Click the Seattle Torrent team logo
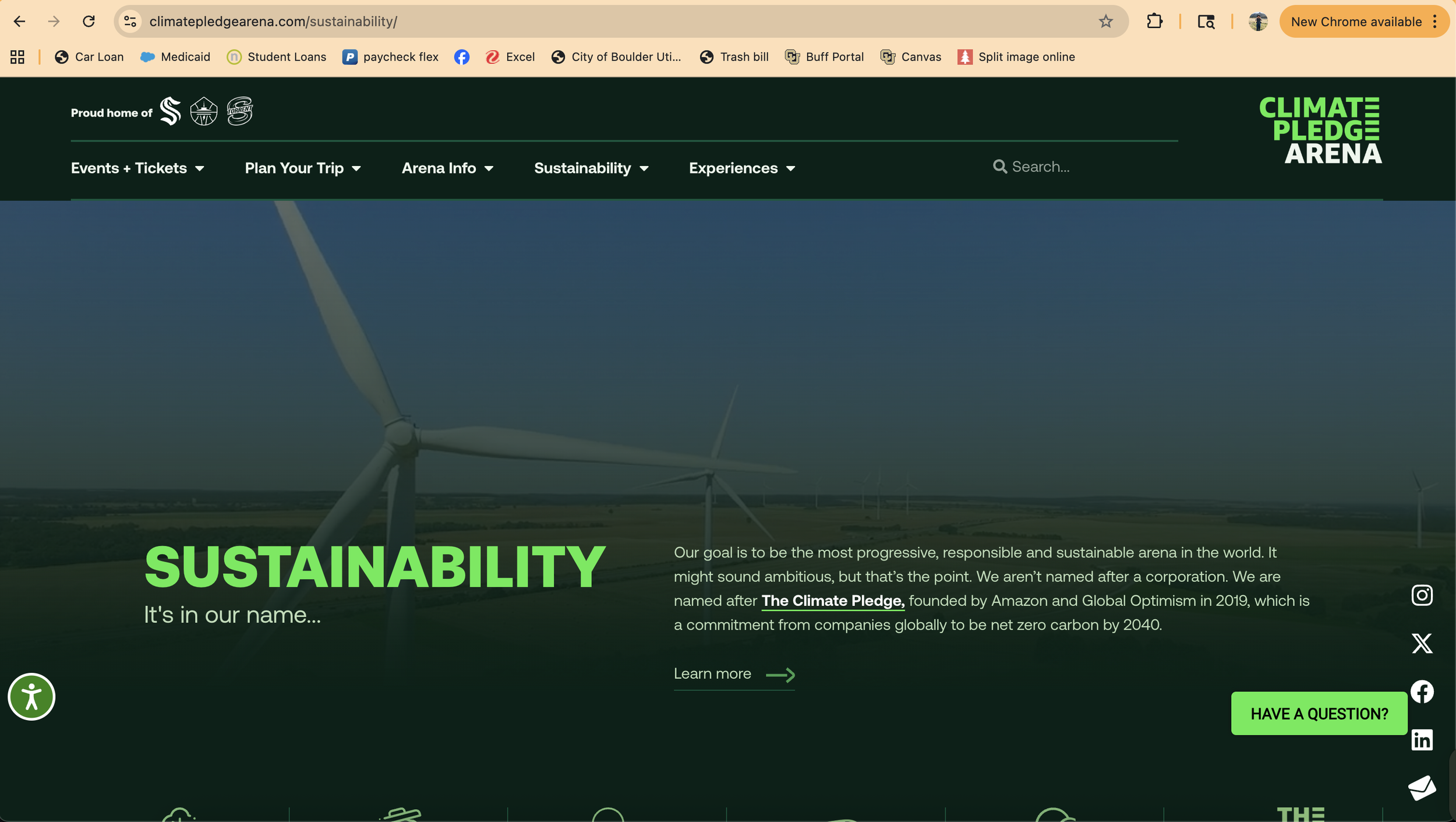Image resolution: width=1456 pixels, height=822 pixels. (239, 111)
